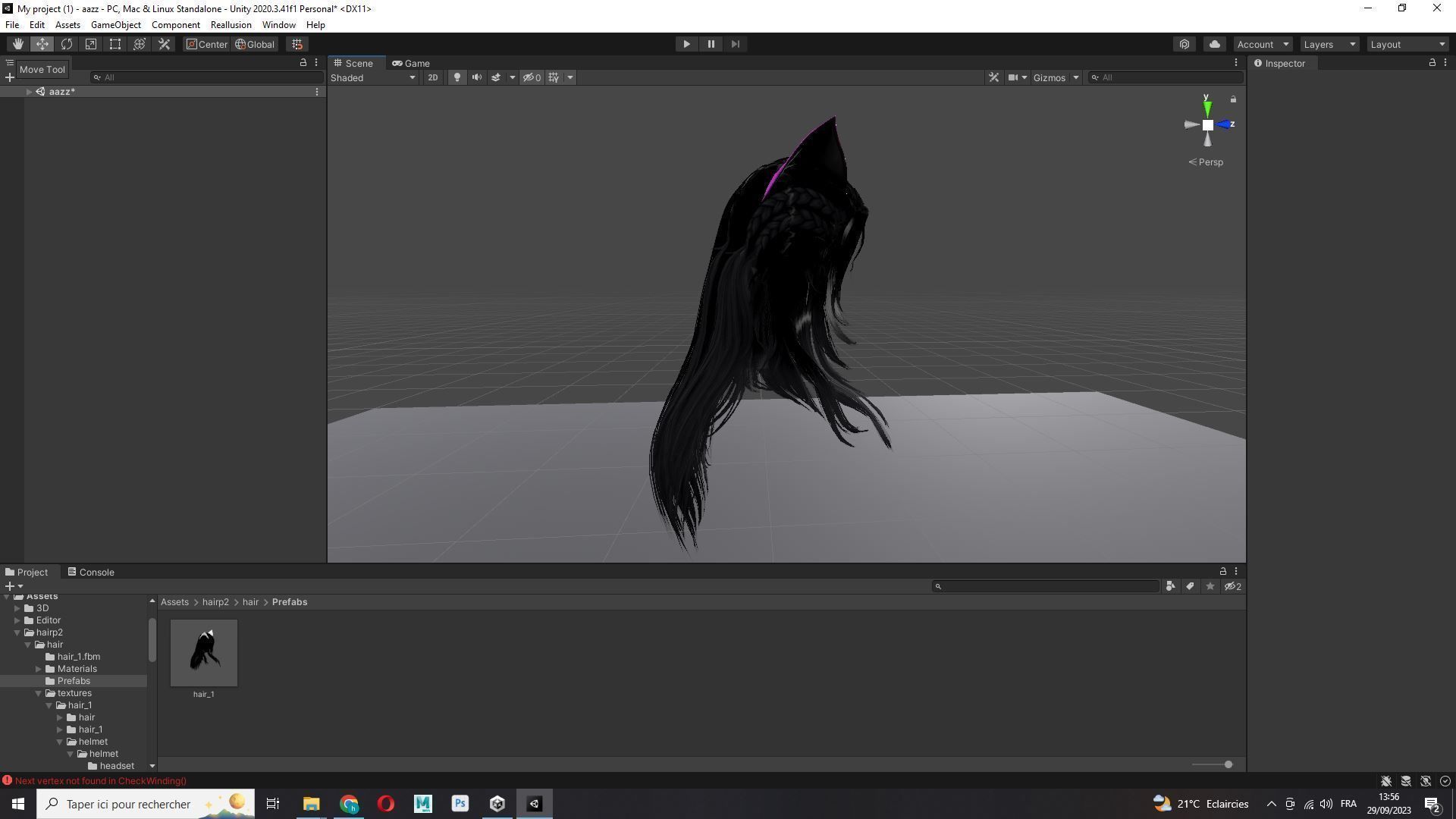1456x819 pixels.
Task: Open the File menu
Action: point(12,25)
